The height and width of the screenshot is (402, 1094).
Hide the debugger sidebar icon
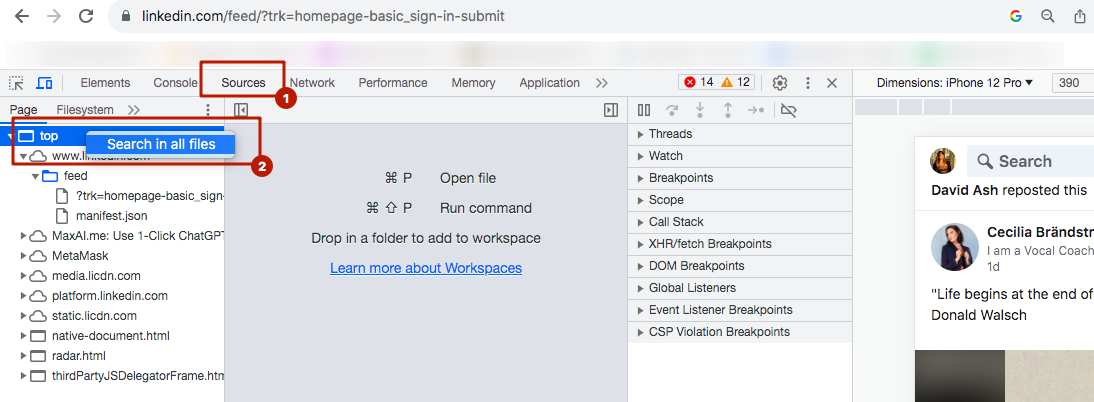611,110
